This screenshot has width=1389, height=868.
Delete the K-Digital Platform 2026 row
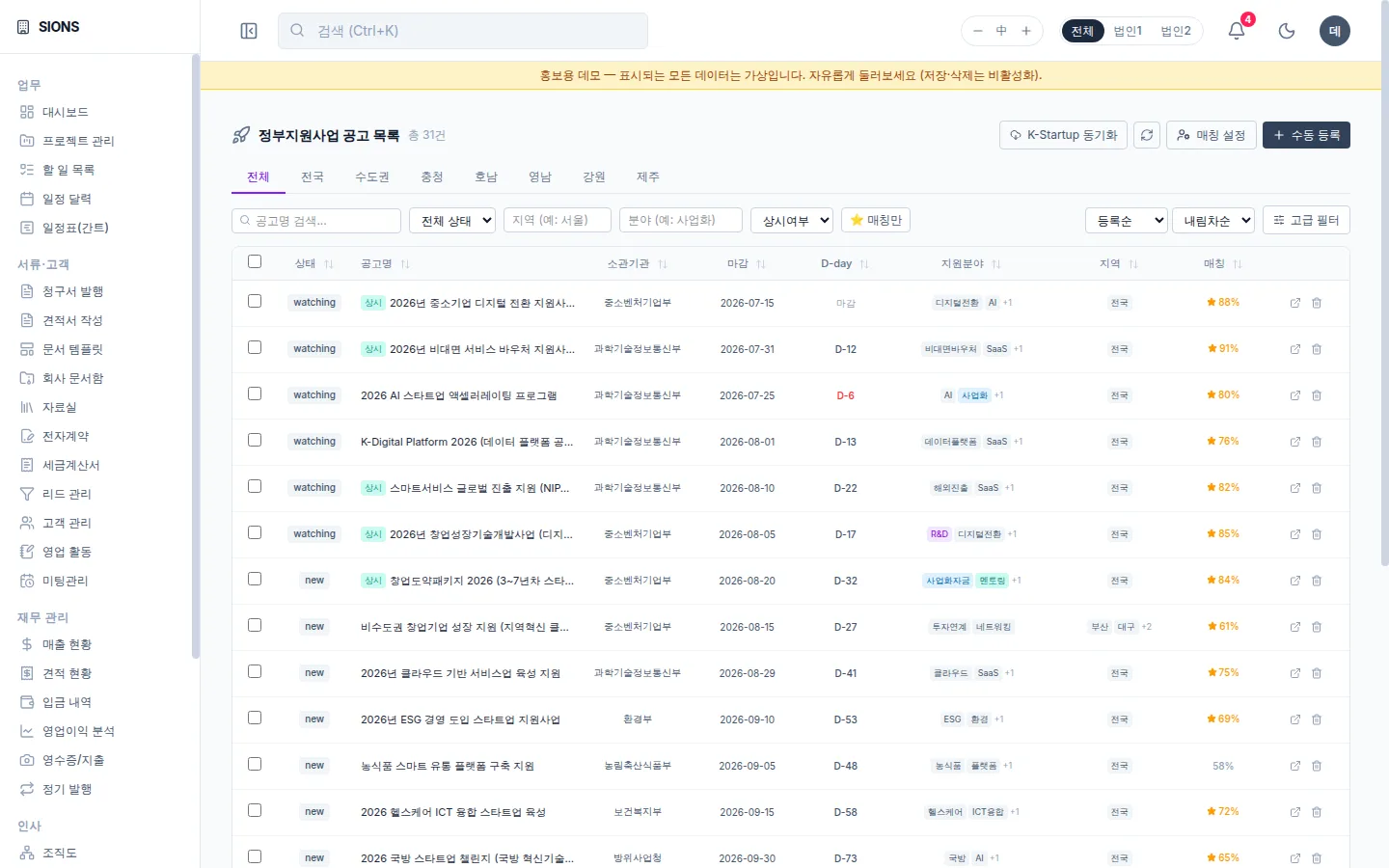pyautogui.click(x=1317, y=442)
